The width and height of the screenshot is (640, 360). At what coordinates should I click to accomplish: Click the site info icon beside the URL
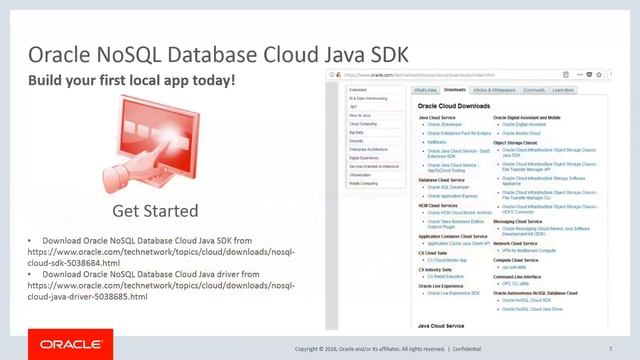pyautogui.click(x=331, y=75)
